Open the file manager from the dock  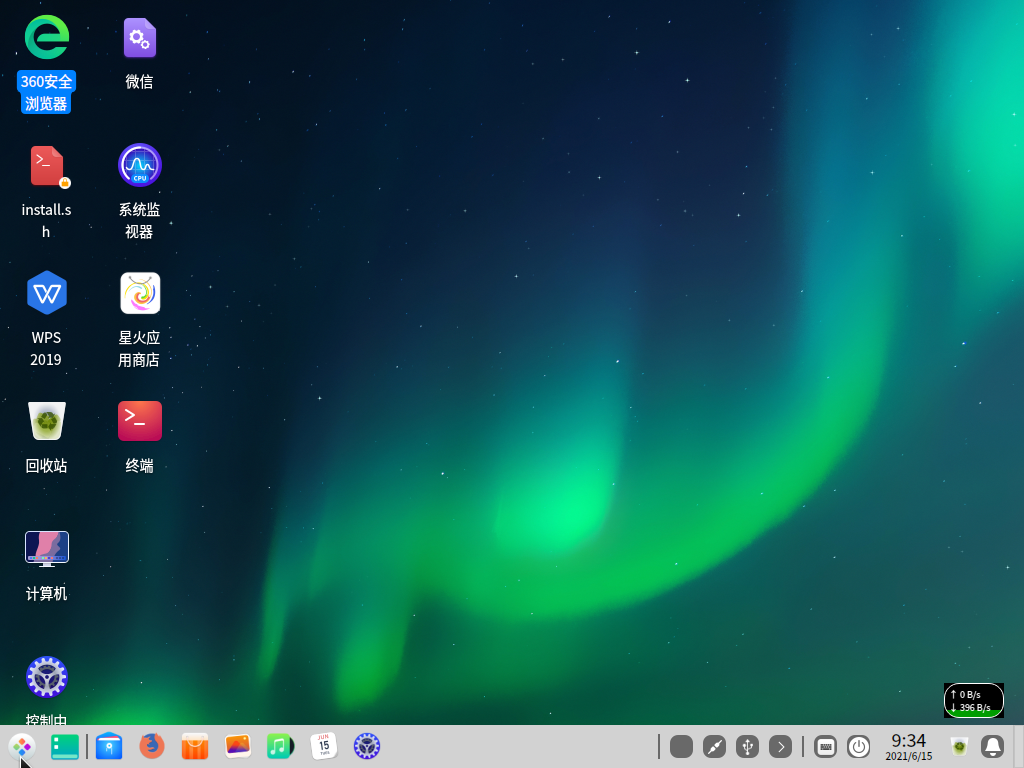(x=109, y=746)
